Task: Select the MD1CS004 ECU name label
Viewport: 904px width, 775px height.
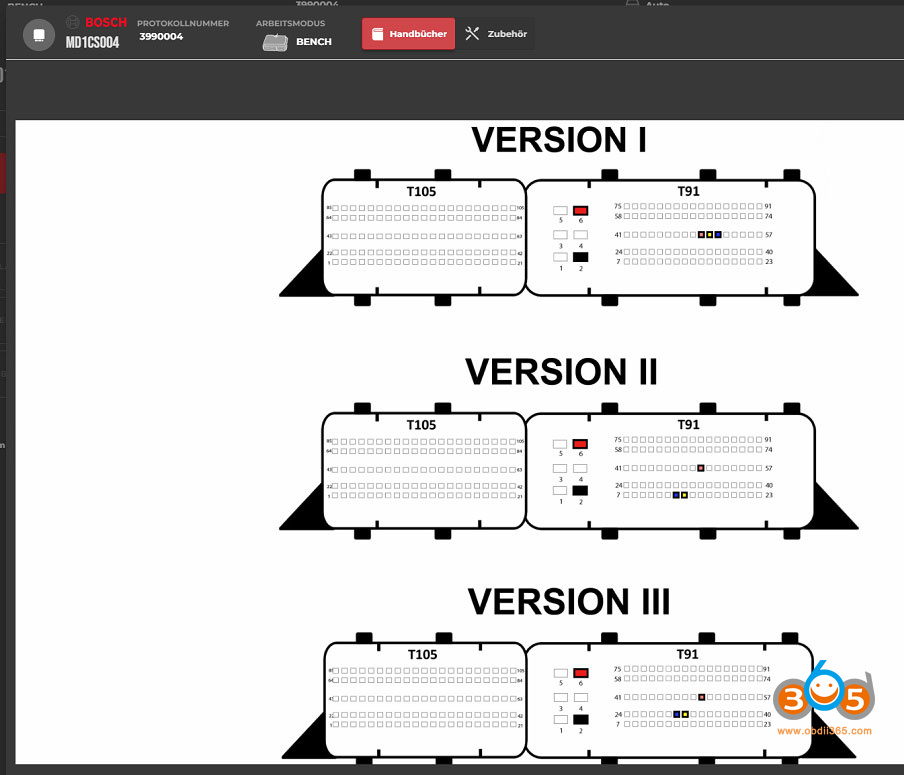Action: (92, 43)
